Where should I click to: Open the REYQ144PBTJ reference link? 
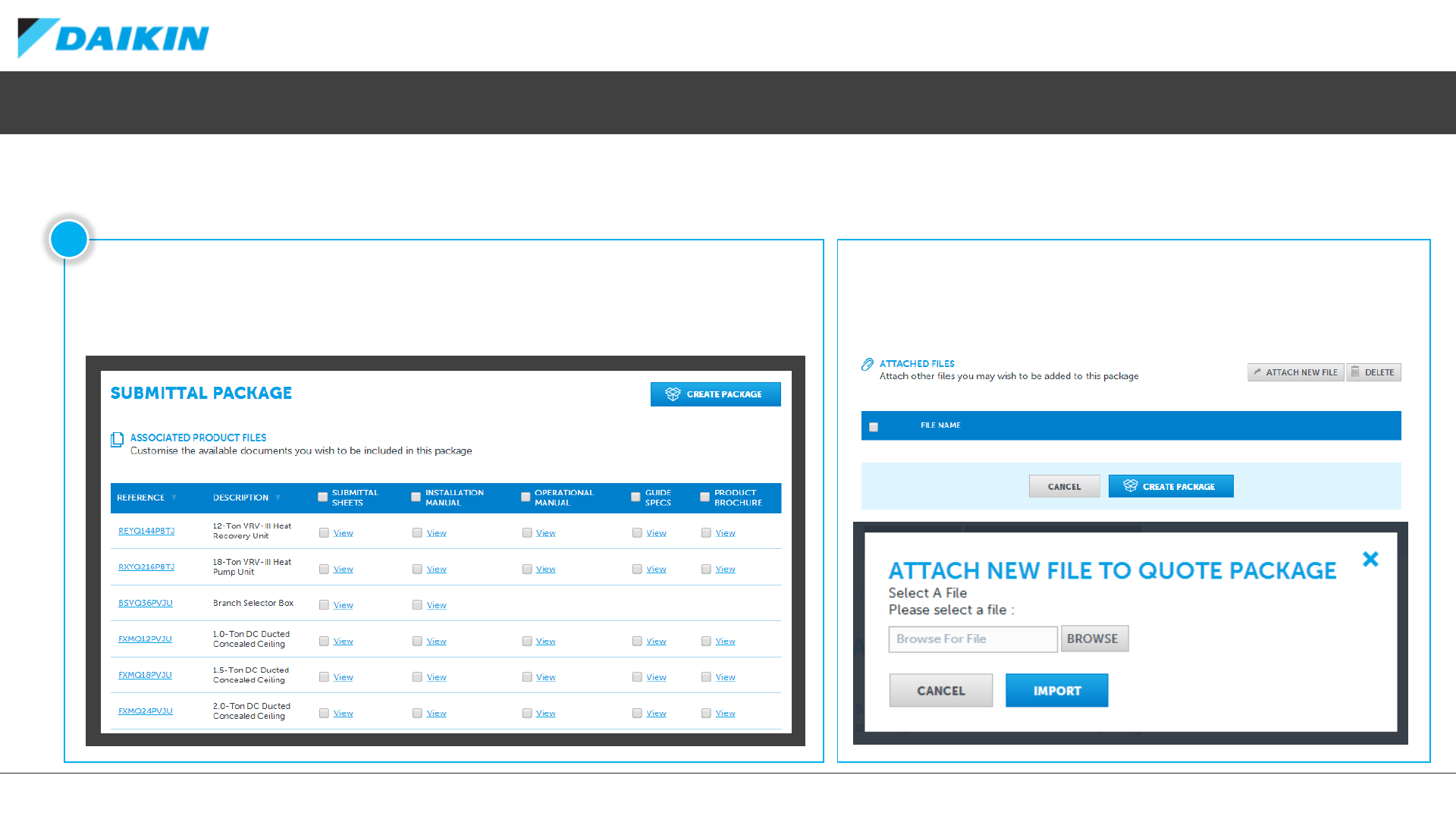tap(146, 531)
